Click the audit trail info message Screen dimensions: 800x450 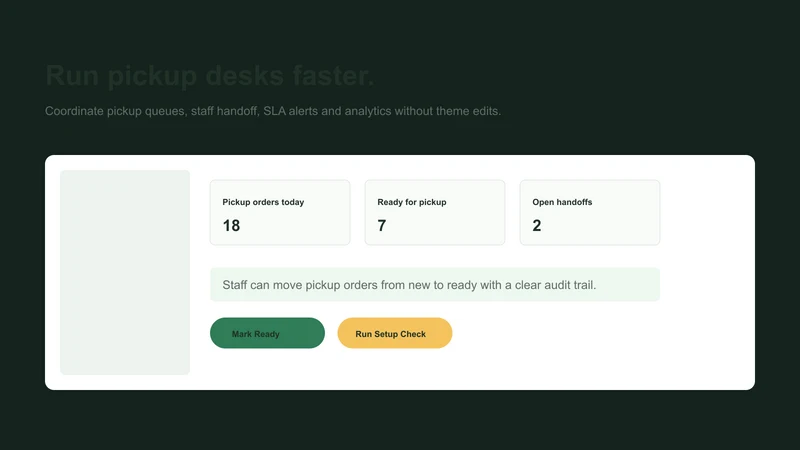(x=435, y=285)
